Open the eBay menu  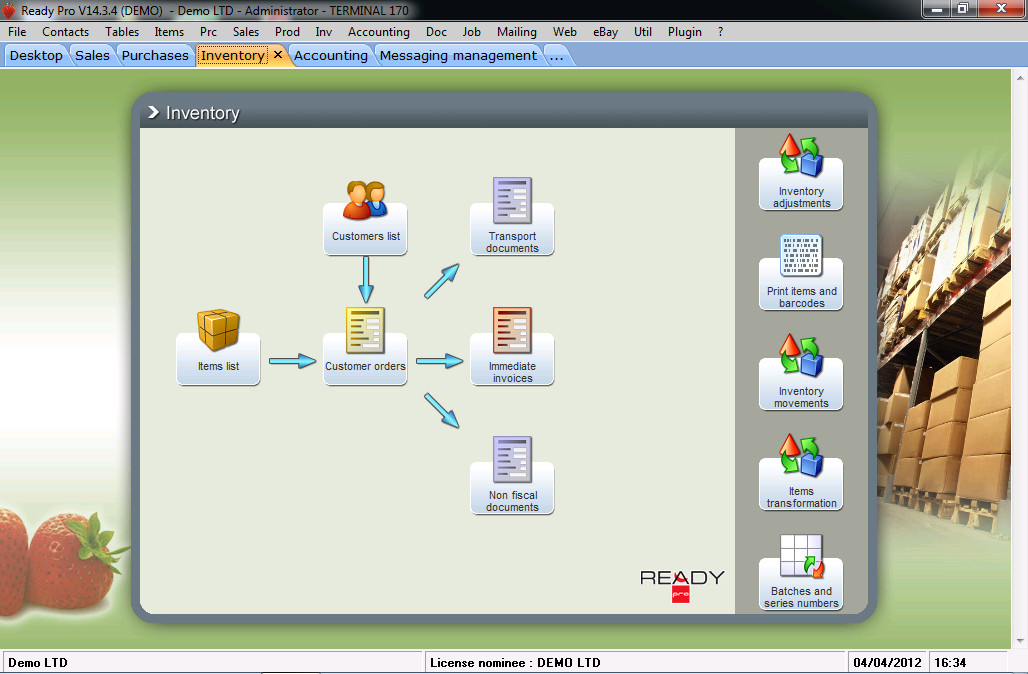tap(605, 31)
